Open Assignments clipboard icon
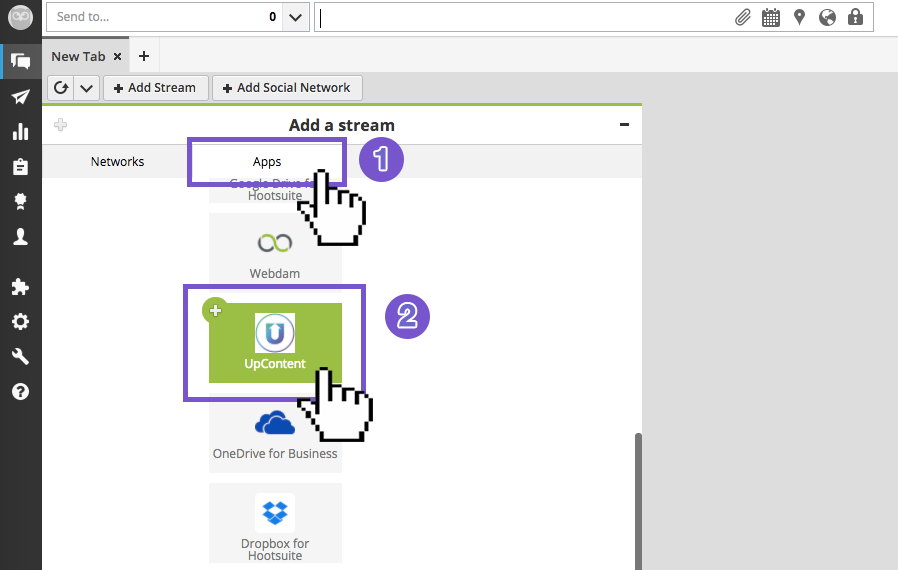This screenshot has height=570, width=898. coord(21,167)
